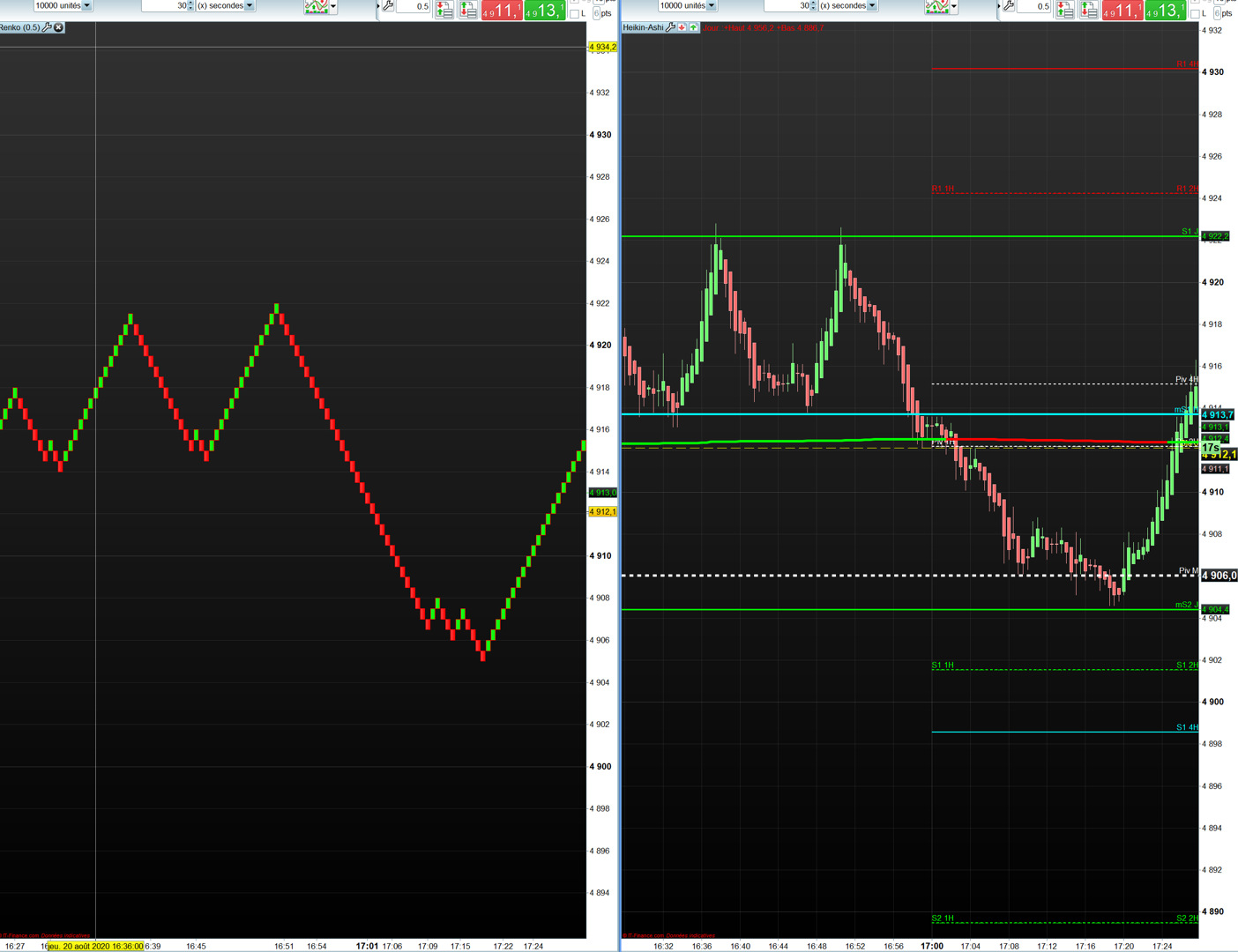1238x952 pixels.
Task: Click first order-list icon in right panel toolbar
Action: (1065, 10)
